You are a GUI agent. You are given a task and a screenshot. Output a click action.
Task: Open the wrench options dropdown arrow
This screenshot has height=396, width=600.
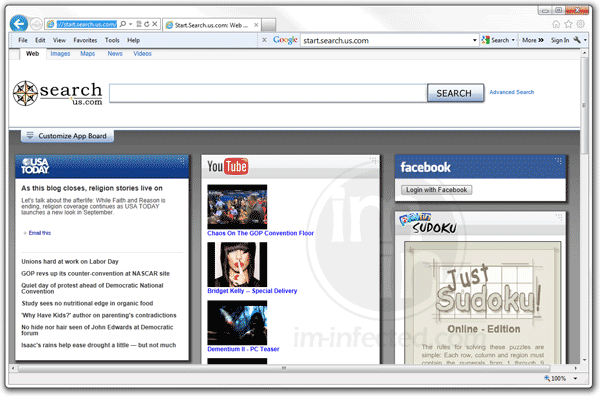(585, 40)
